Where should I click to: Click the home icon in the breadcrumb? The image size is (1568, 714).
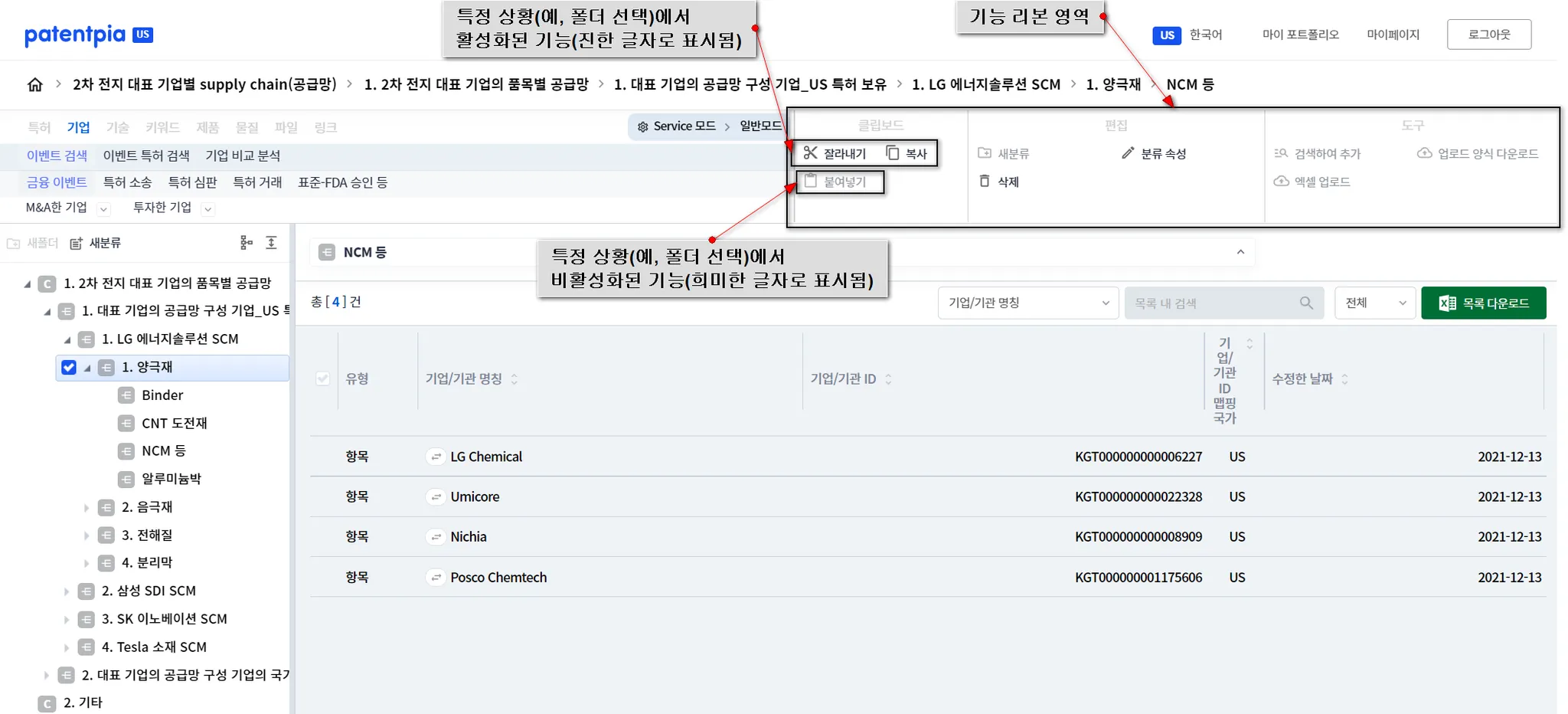tap(35, 84)
